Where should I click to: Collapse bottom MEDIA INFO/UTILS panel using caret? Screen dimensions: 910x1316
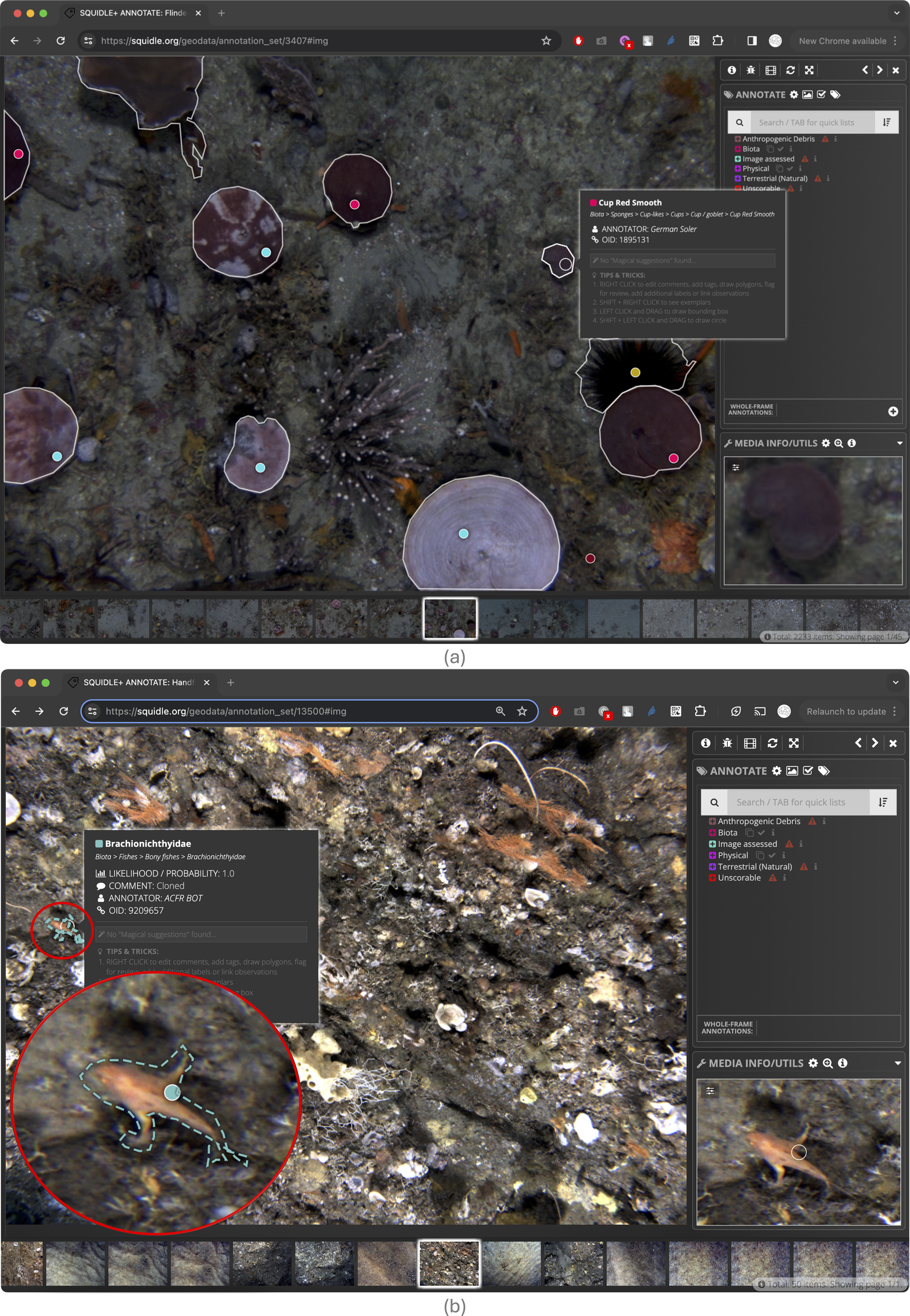[x=897, y=1063]
